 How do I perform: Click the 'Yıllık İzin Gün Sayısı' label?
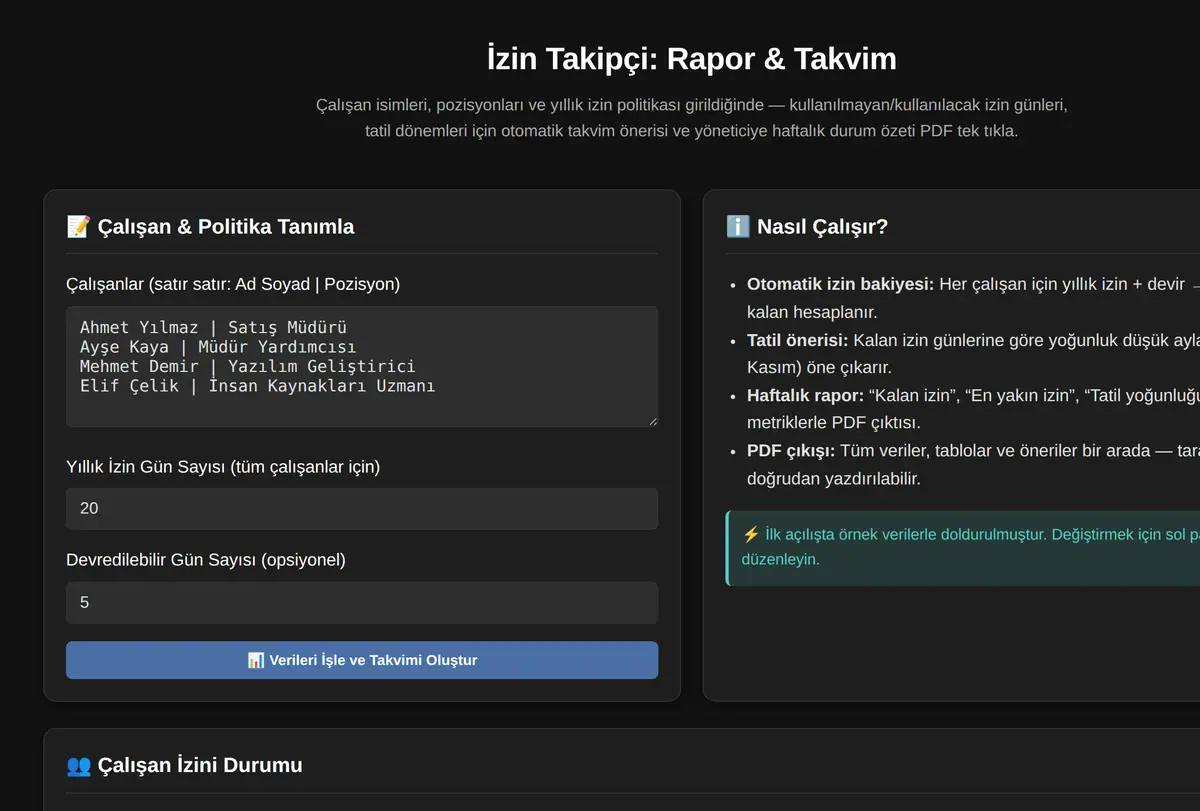pos(223,467)
